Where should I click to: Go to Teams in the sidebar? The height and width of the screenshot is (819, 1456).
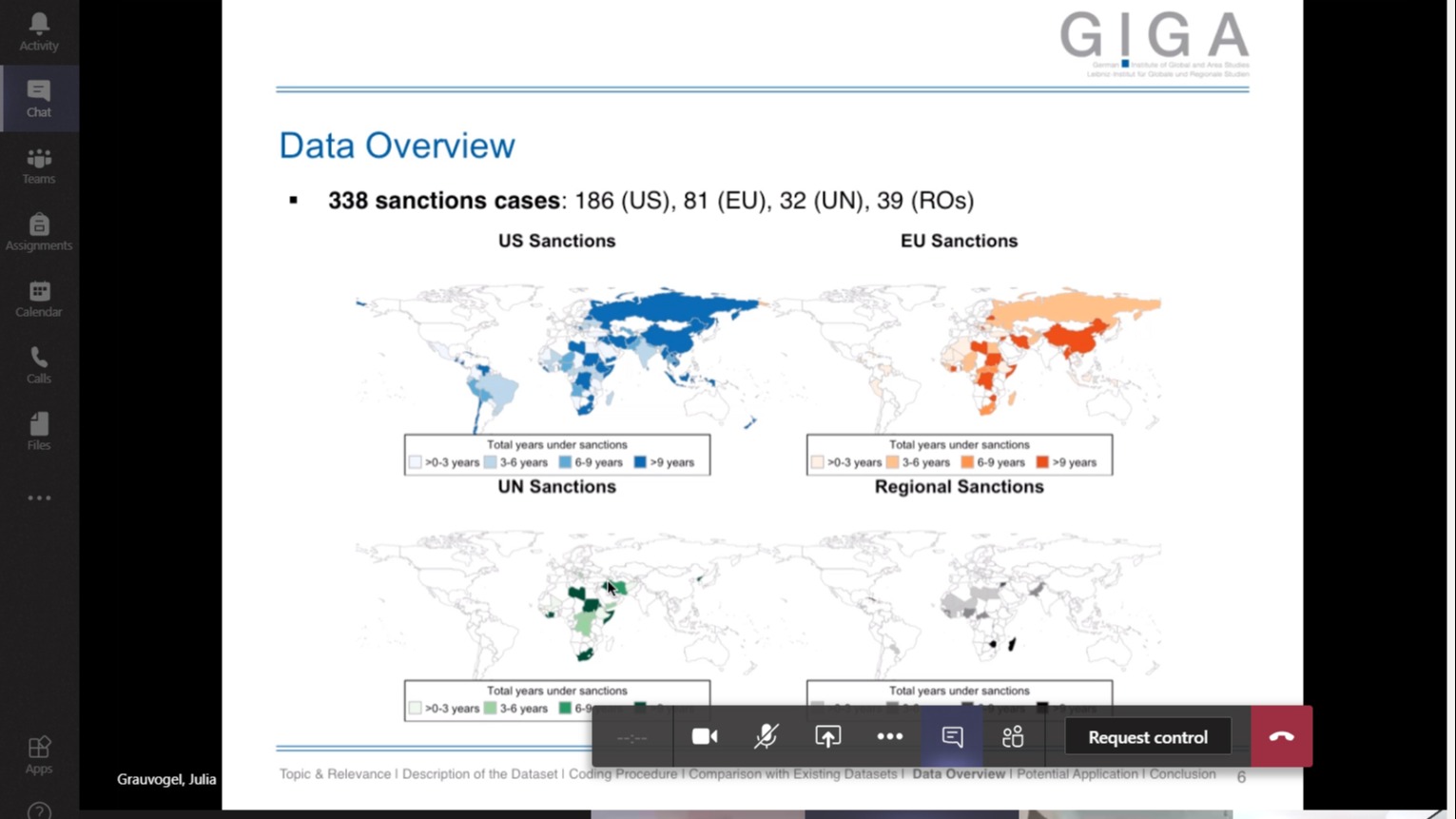tap(39, 166)
